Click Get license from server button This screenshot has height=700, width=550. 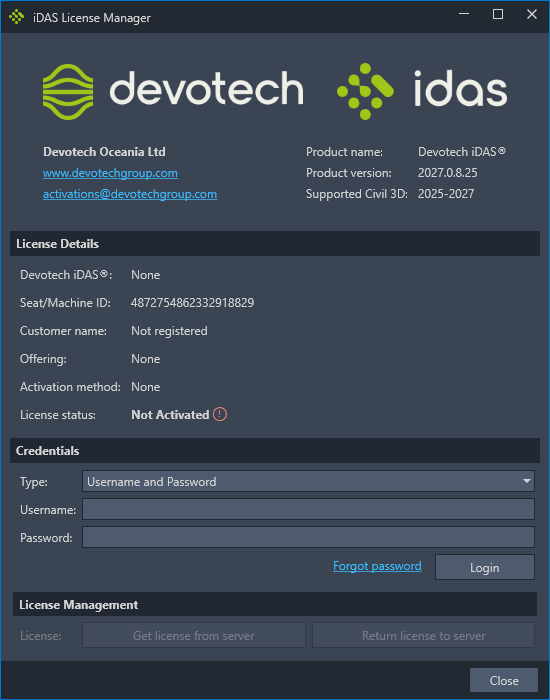(194, 635)
